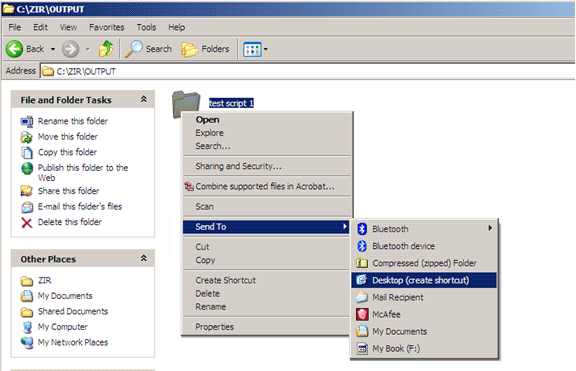Click the red McAfee shield icon
The height and width of the screenshot is (371, 576).
362,314
